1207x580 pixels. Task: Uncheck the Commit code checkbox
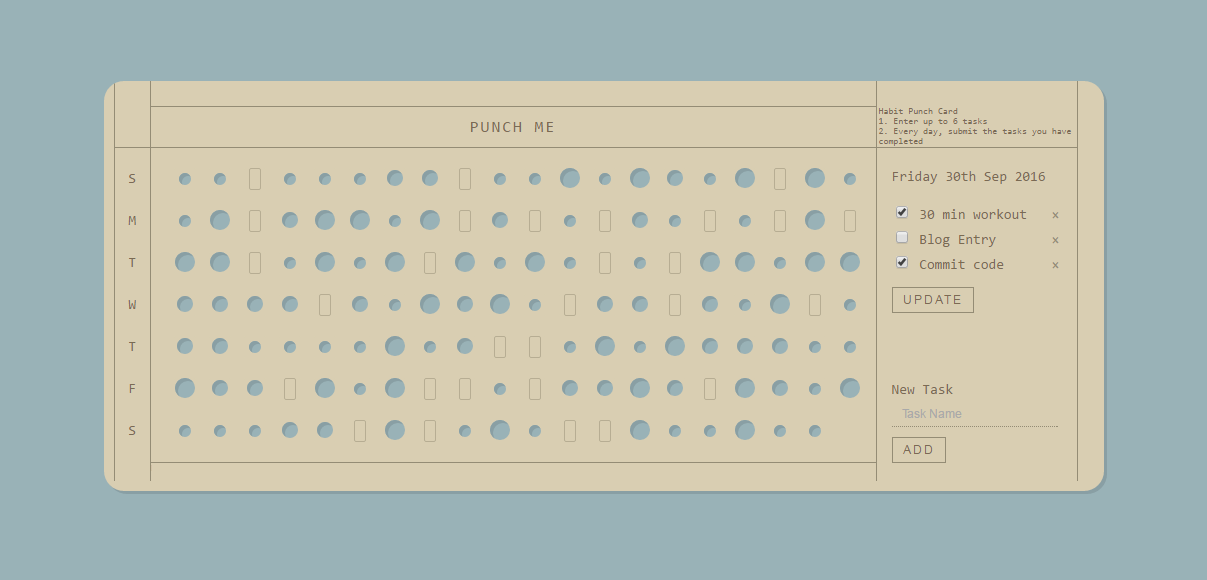(902, 263)
